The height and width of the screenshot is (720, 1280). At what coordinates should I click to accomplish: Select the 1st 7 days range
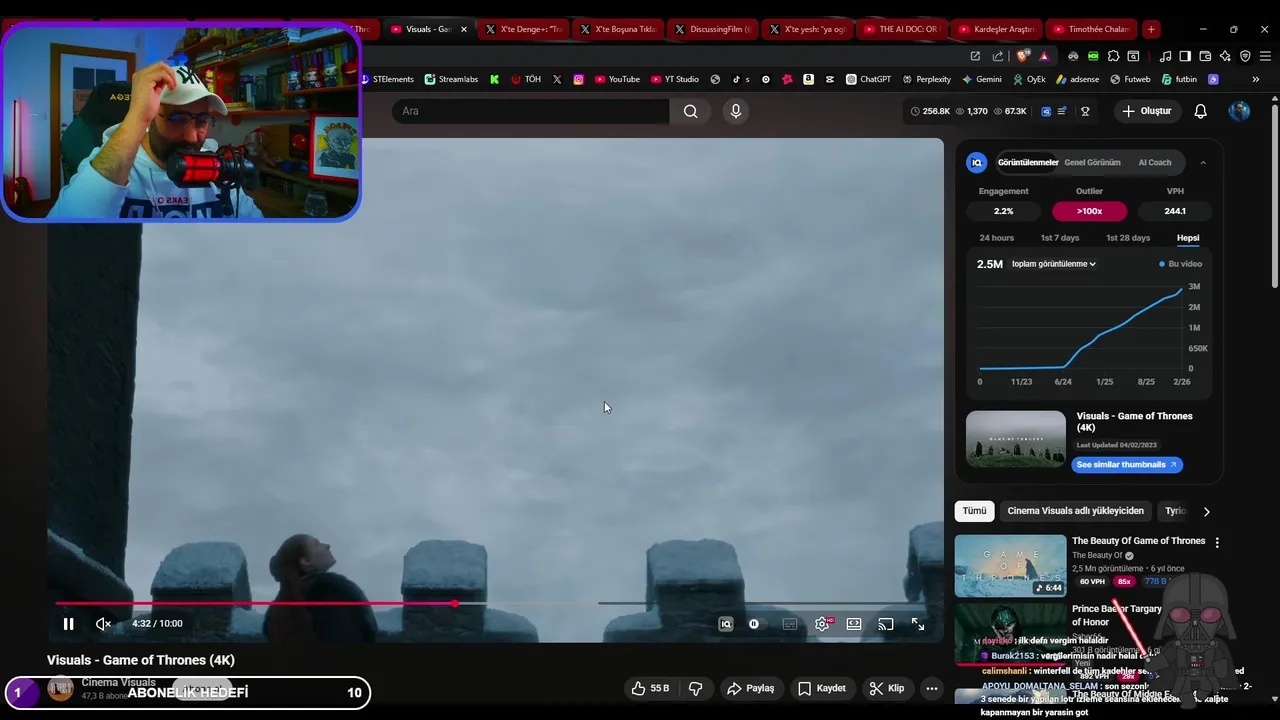coord(1060,238)
